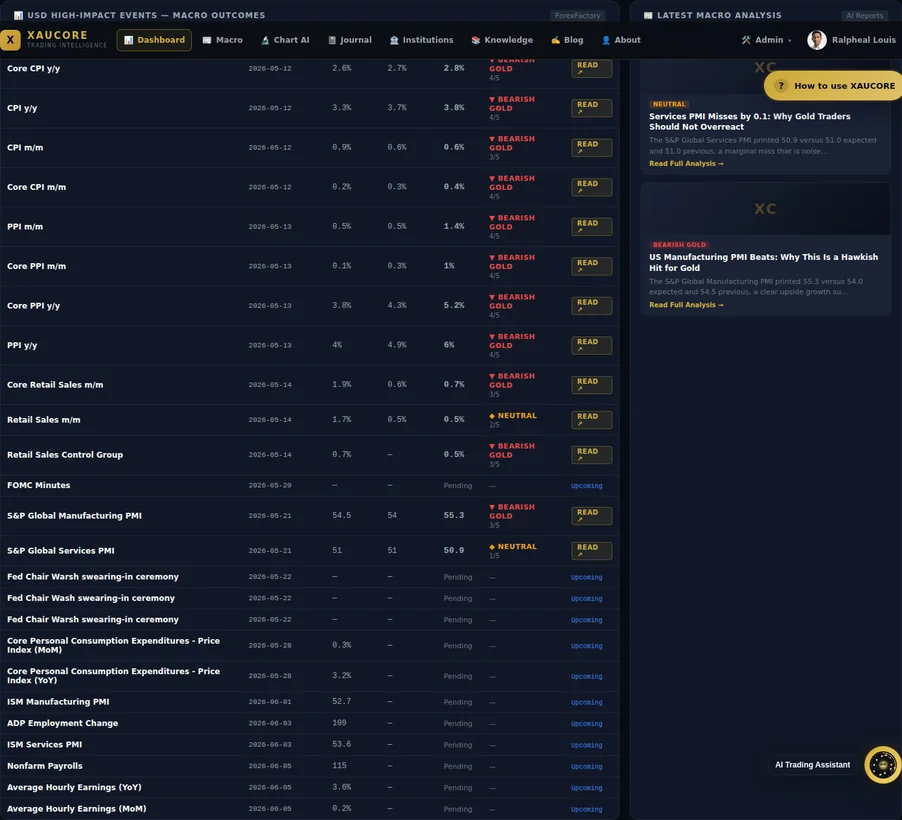Click the XAUCORE X logo icon
The width and height of the screenshot is (902, 820).
pos(10,40)
